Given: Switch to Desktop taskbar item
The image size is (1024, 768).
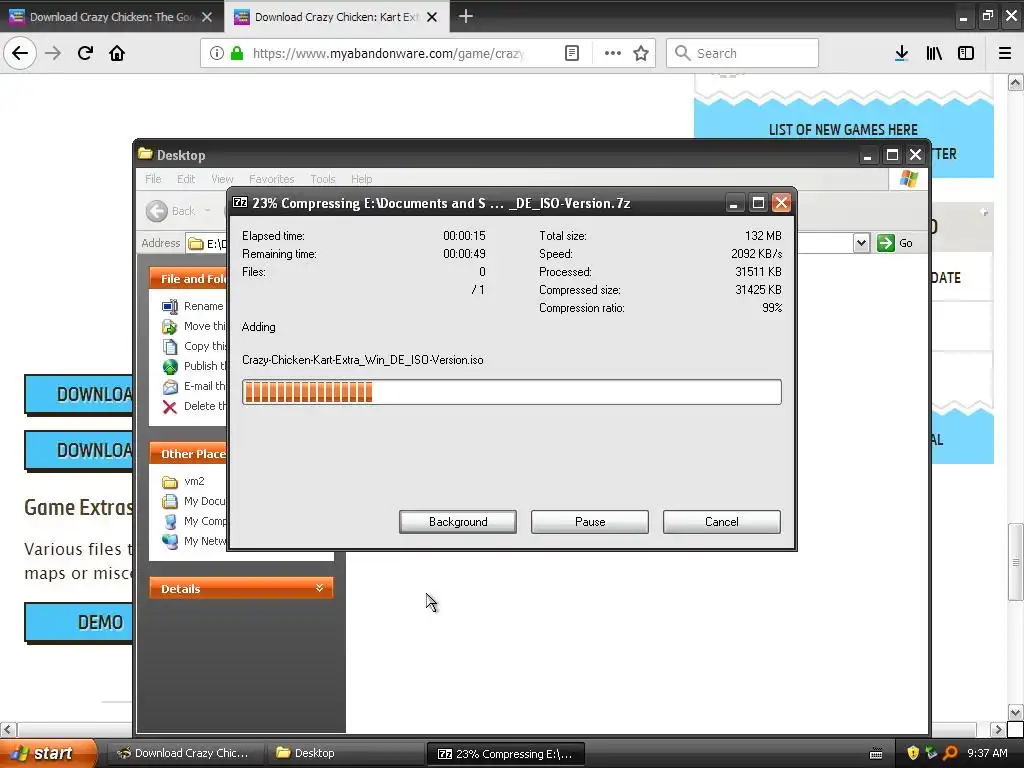Looking at the screenshot, I should [345, 753].
